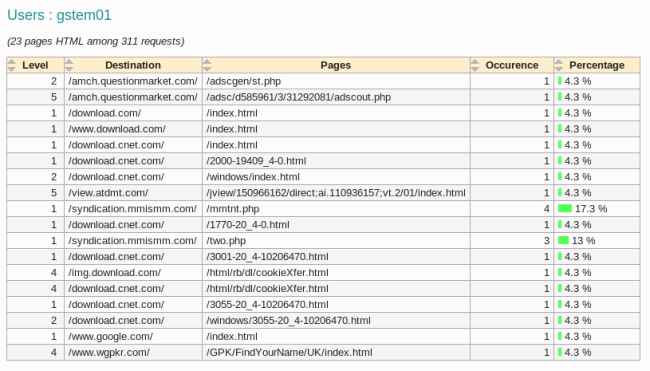Select the /windows/index.html page cell
Image resolution: width=650 pixels, height=371 pixels.
point(336,177)
